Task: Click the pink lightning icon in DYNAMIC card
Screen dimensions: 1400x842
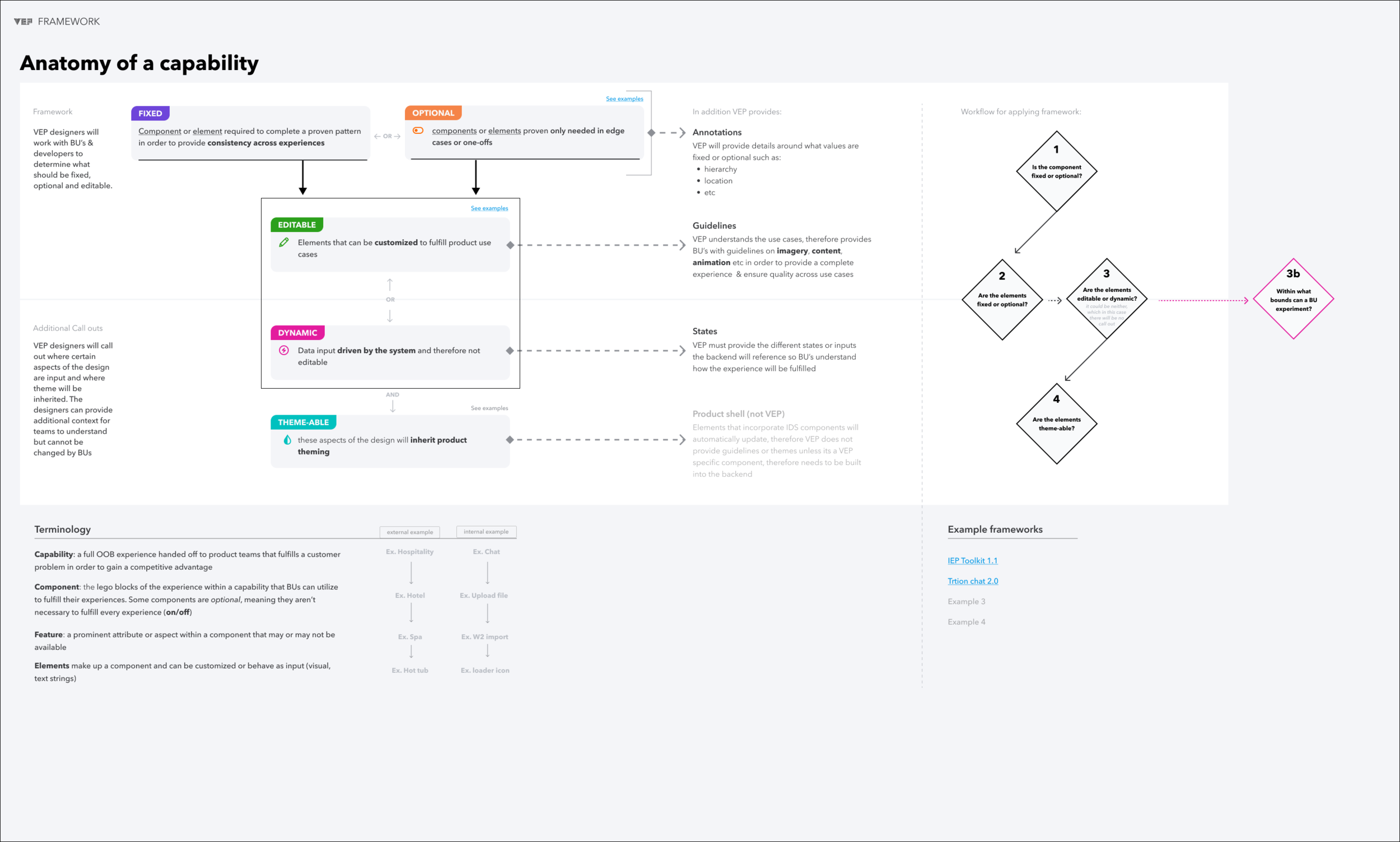Action: tap(284, 351)
